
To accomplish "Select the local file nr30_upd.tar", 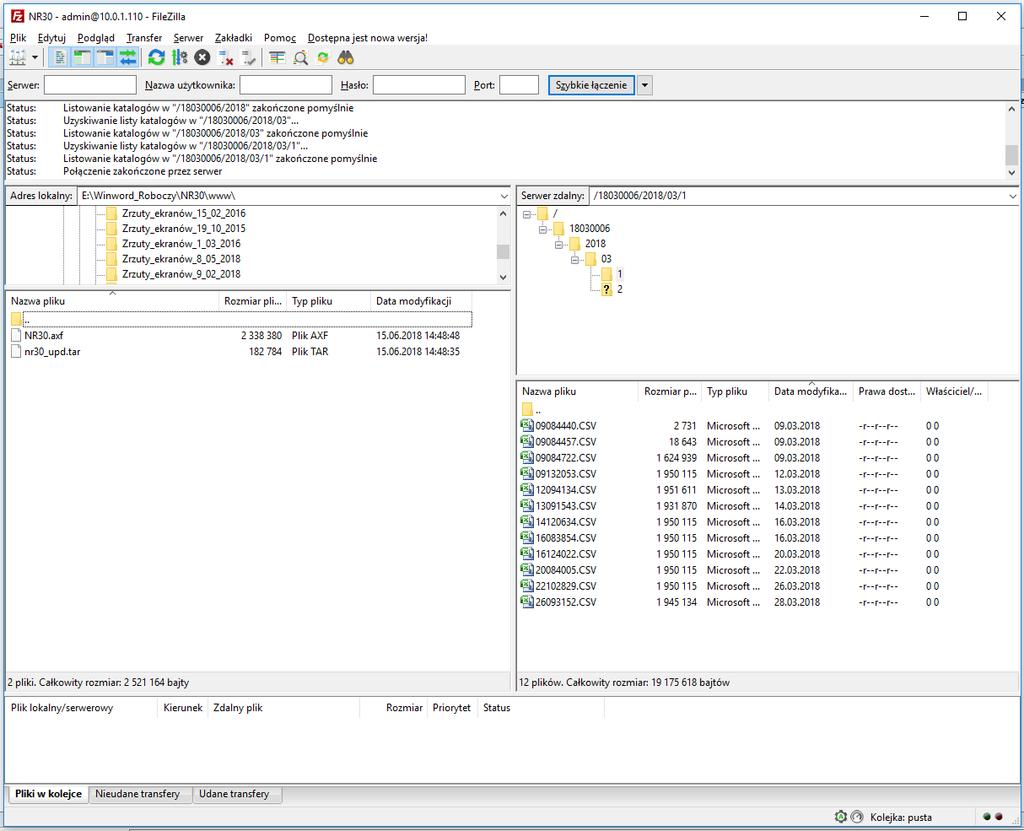I will [x=52, y=351].
